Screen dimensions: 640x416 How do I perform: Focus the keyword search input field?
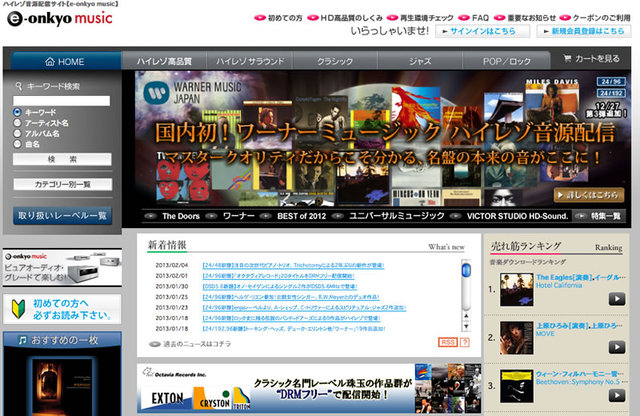click(x=62, y=100)
